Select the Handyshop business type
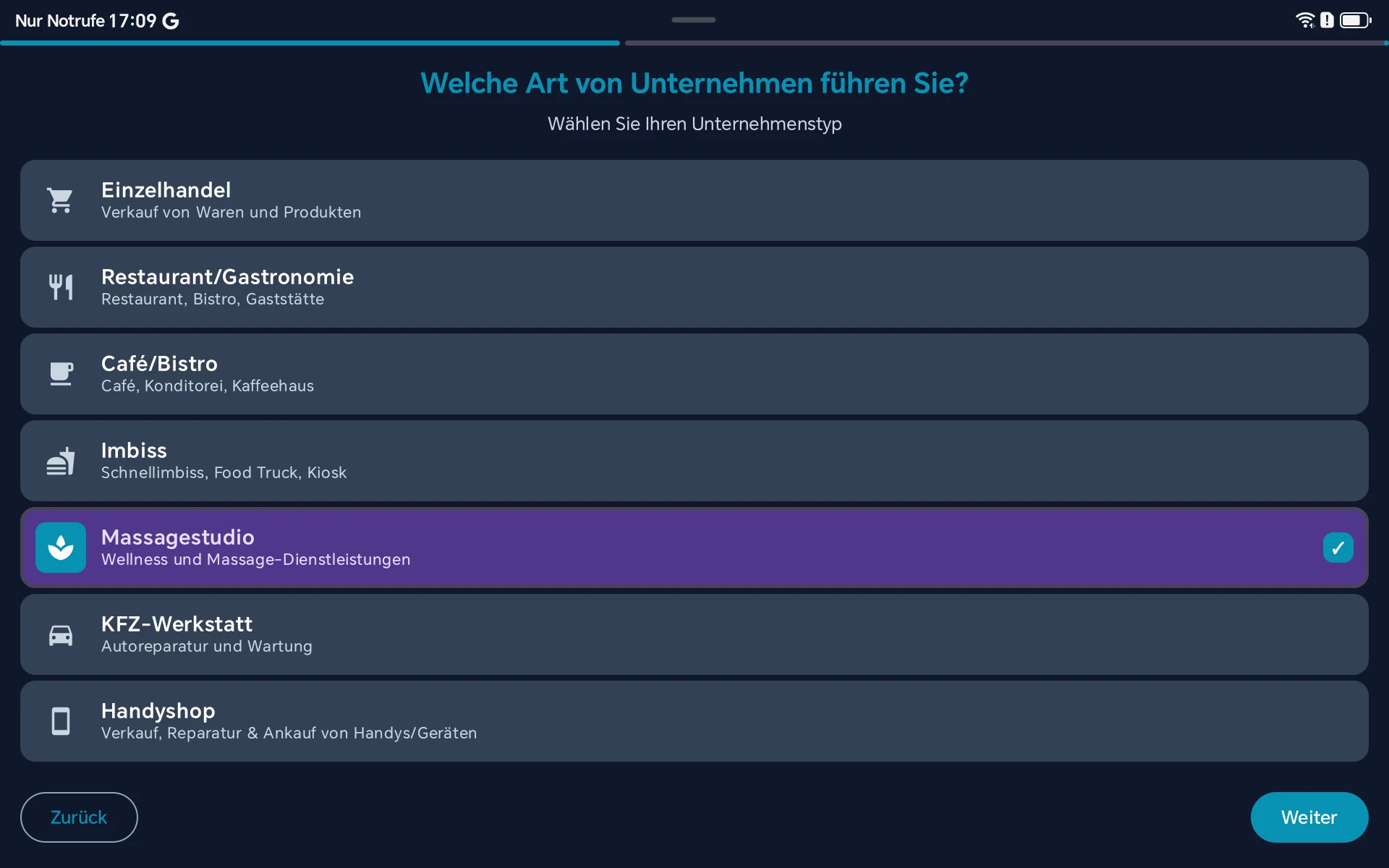The height and width of the screenshot is (868, 1389). (x=694, y=721)
